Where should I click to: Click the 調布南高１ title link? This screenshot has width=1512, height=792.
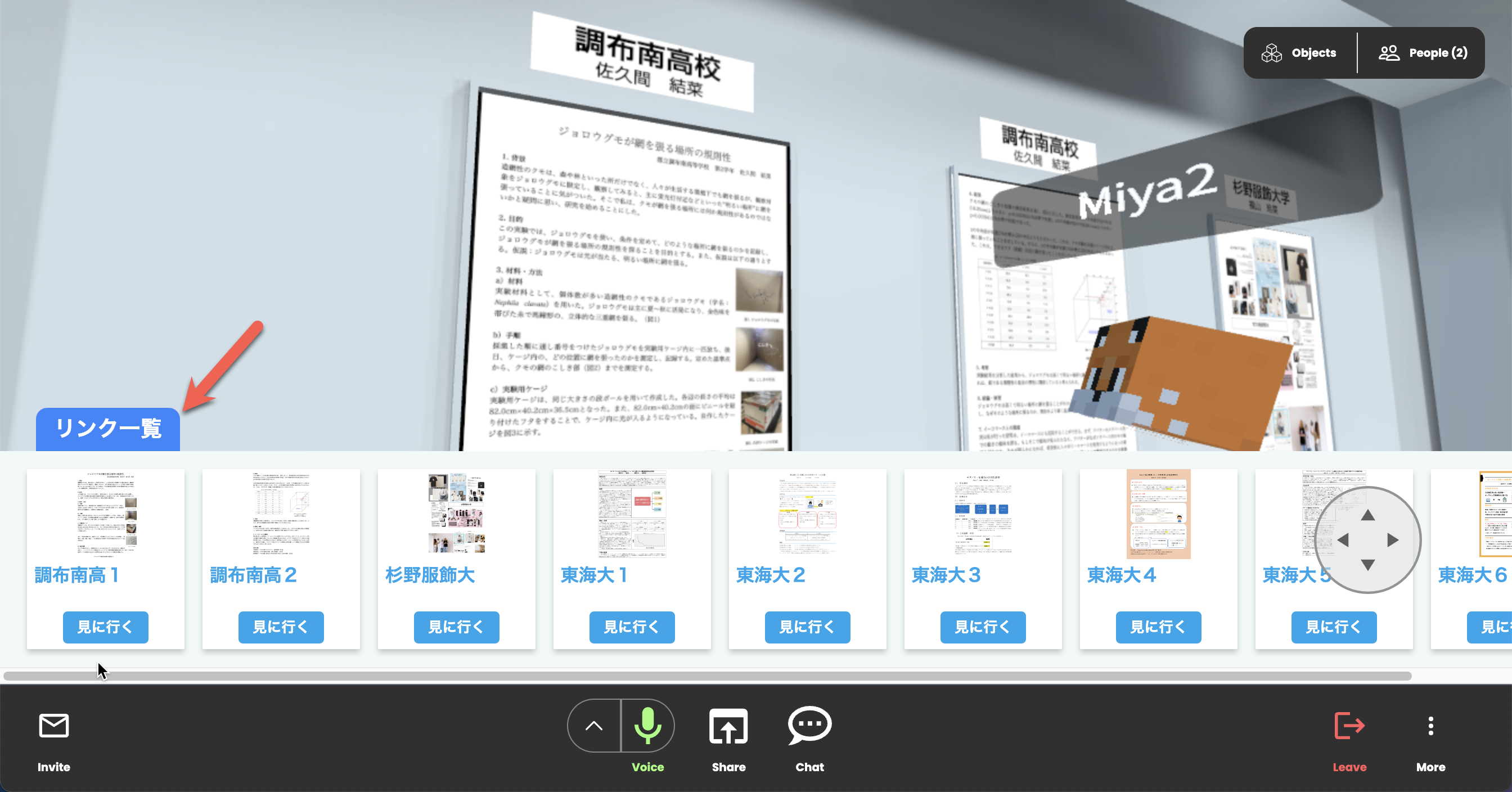pos(78,575)
